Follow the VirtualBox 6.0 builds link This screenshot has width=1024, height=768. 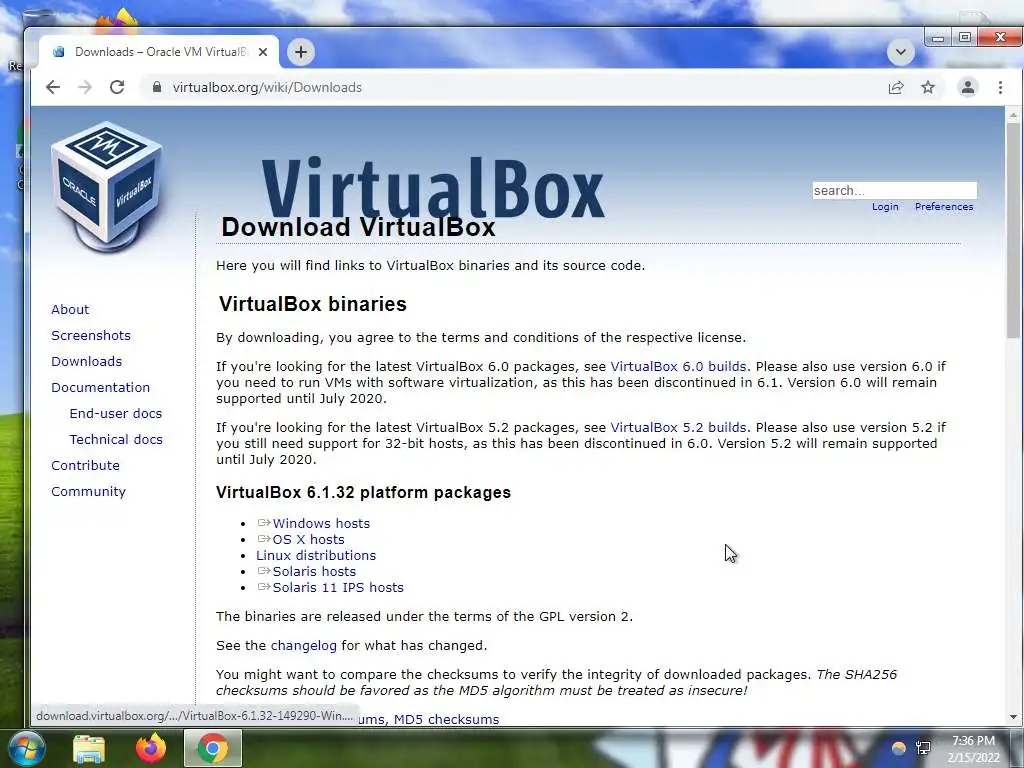[678, 366]
